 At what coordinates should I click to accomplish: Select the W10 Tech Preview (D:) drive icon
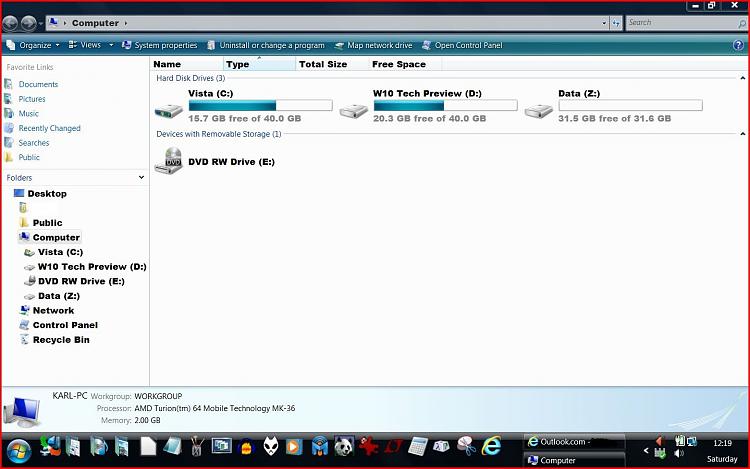(x=353, y=111)
